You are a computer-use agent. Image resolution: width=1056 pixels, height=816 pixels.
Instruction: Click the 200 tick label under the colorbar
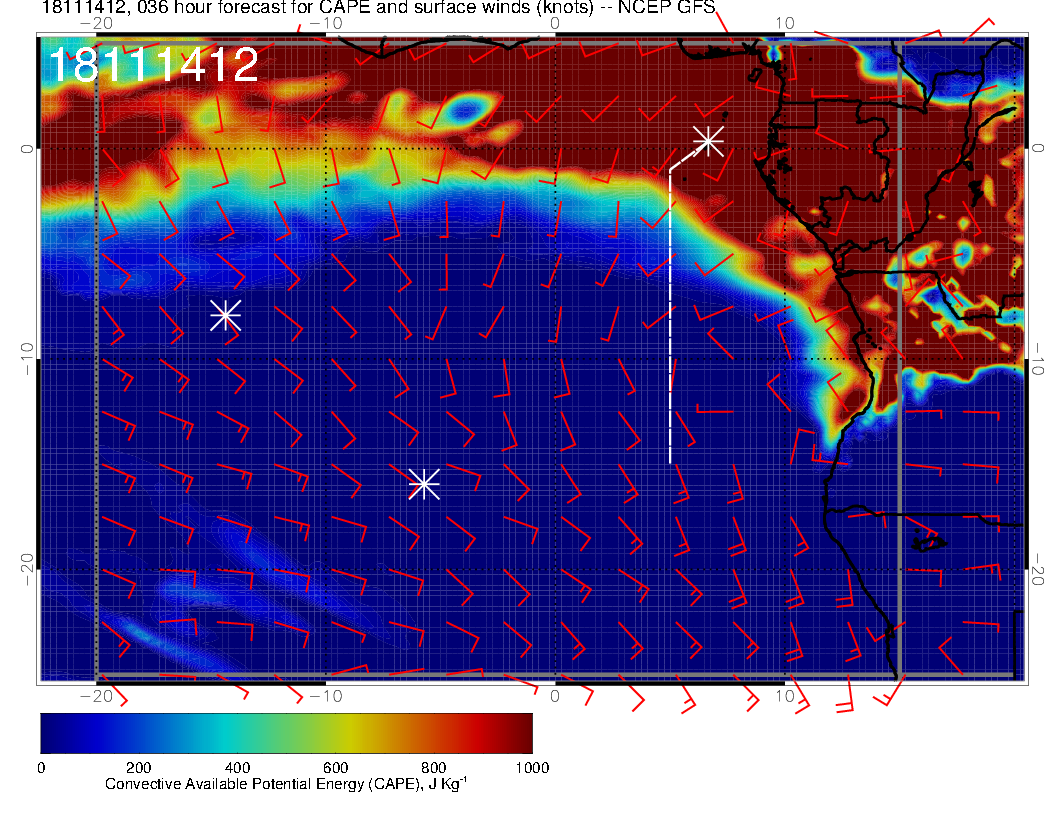[138, 768]
